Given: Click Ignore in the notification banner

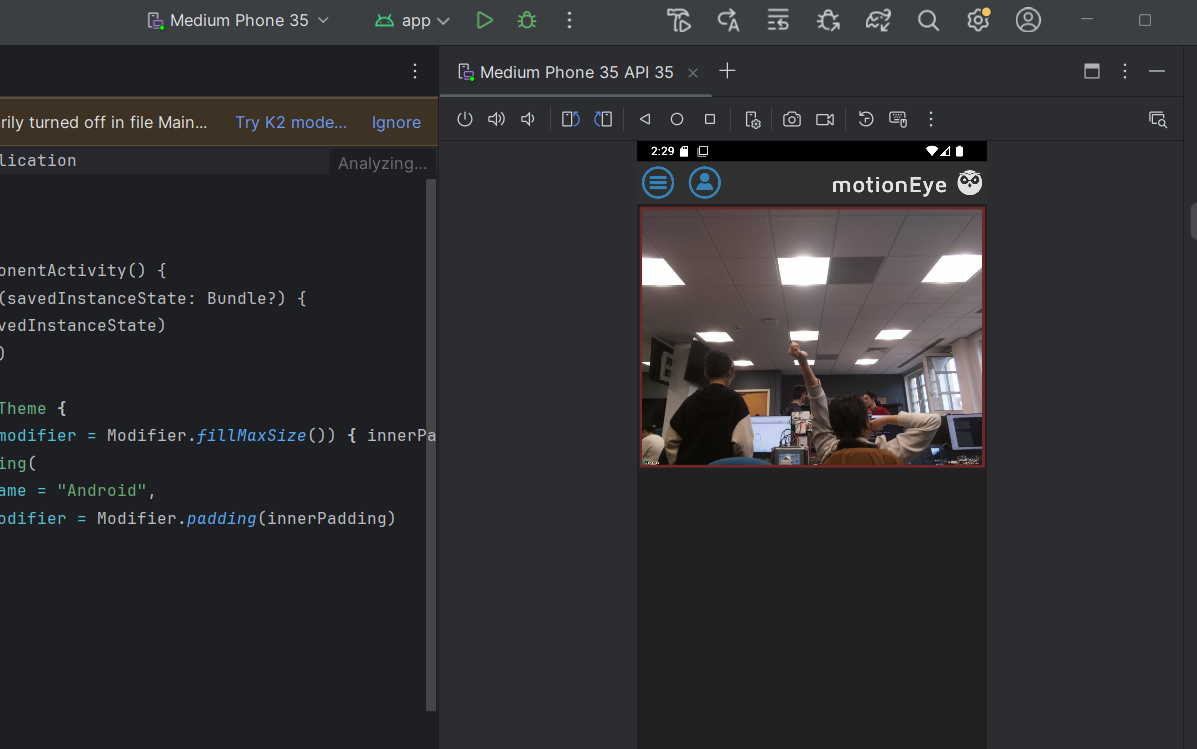Looking at the screenshot, I should point(396,122).
